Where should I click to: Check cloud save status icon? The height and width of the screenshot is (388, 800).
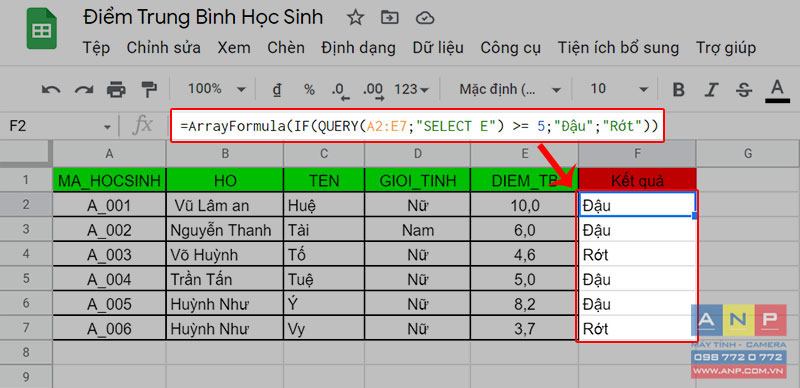(x=425, y=19)
